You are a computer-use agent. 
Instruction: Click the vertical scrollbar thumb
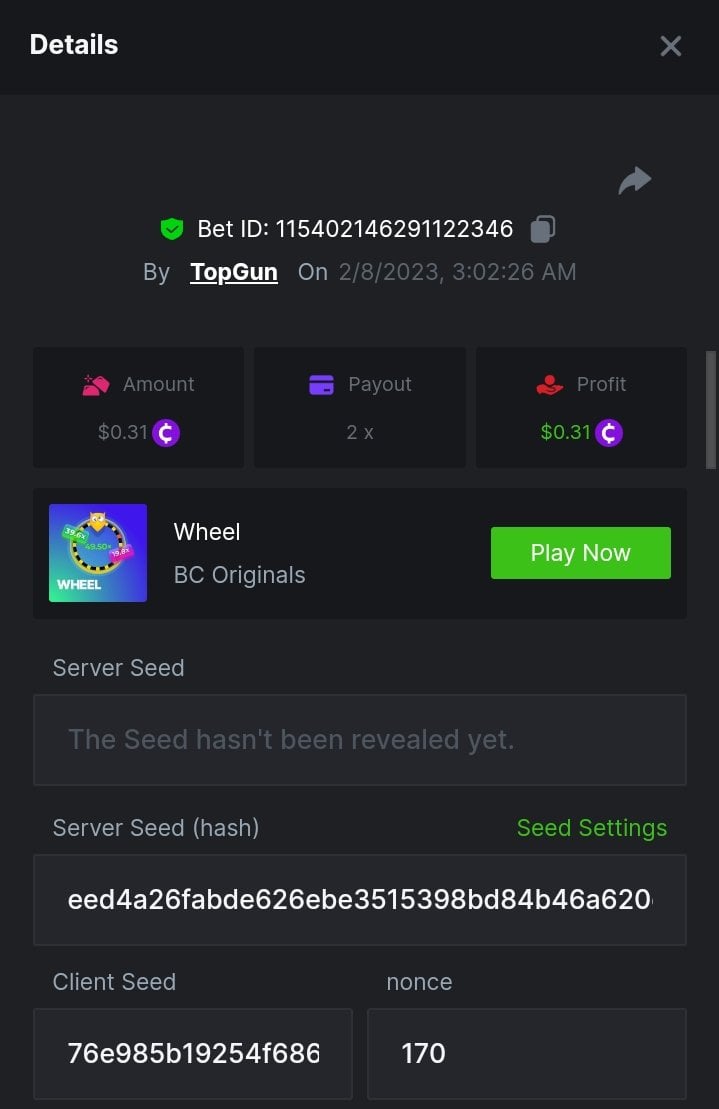click(x=711, y=408)
